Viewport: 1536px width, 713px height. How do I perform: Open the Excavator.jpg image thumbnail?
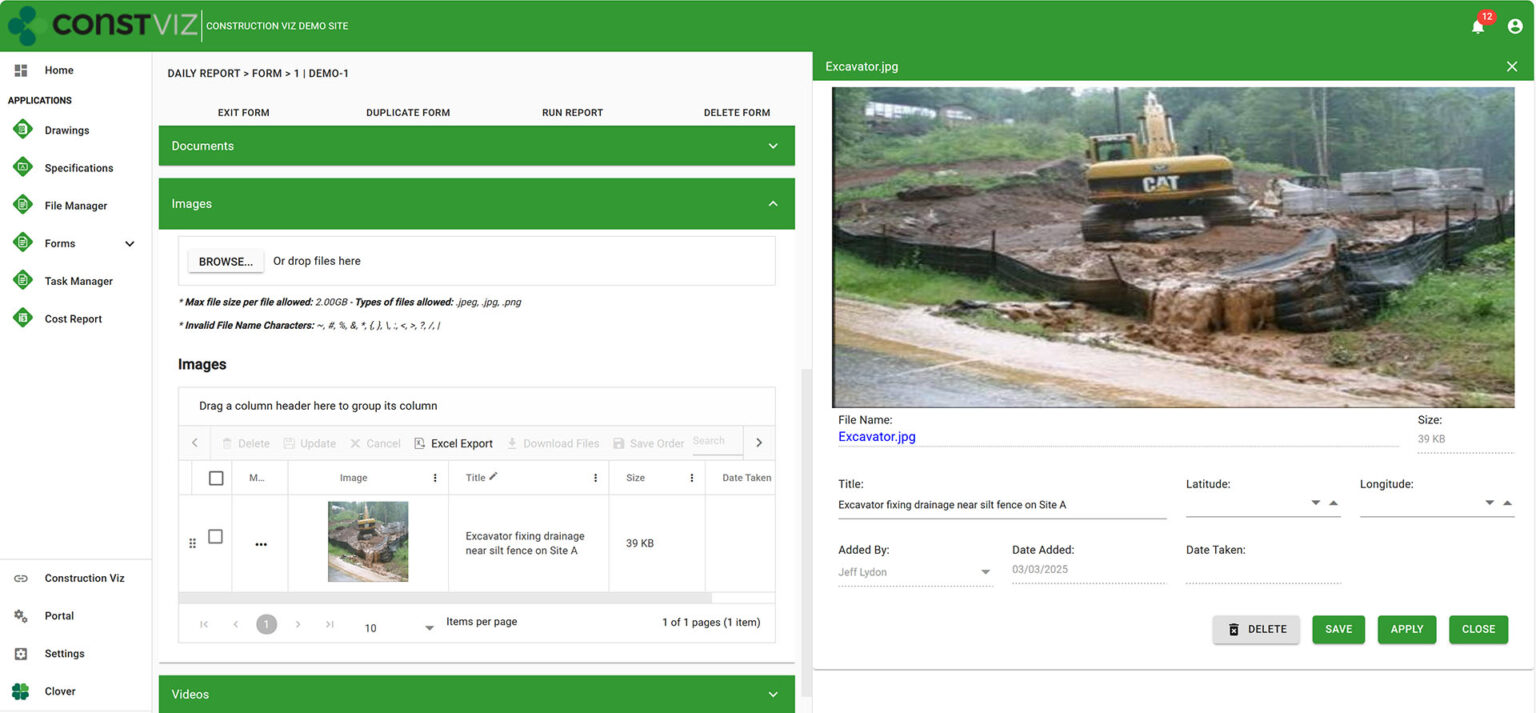click(x=368, y=541)
